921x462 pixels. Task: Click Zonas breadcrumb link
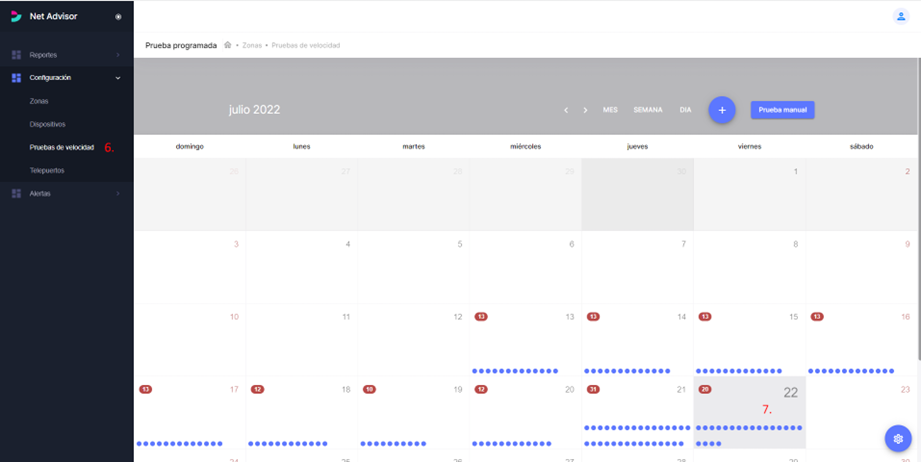pos(252,45)
